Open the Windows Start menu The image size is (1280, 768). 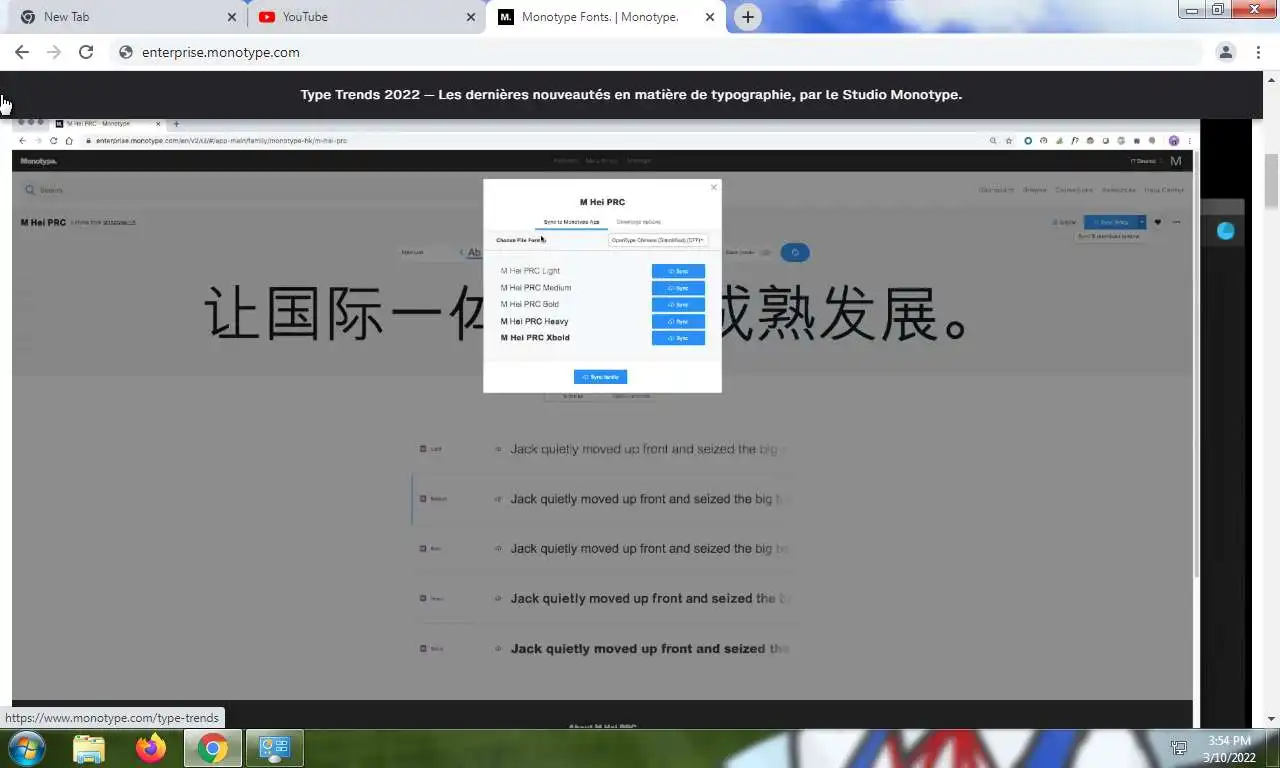[25, 748]
